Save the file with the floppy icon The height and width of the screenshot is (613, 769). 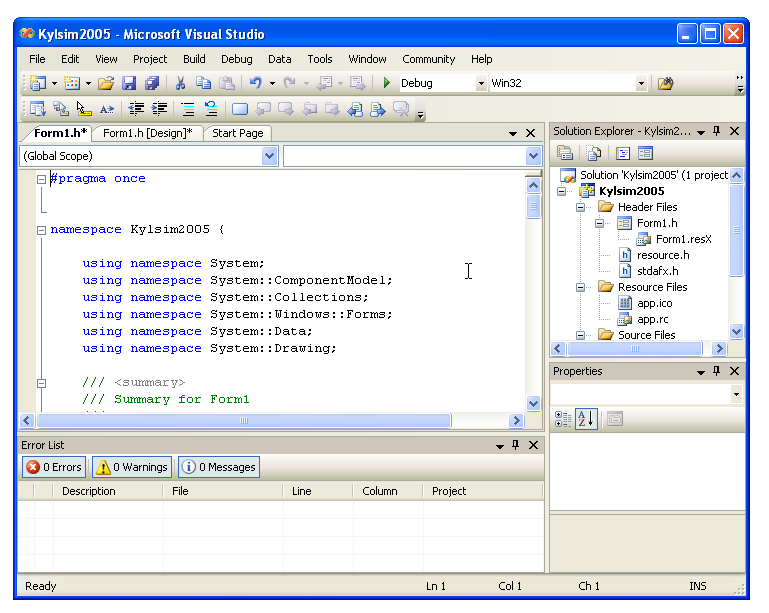click(128, 83)
